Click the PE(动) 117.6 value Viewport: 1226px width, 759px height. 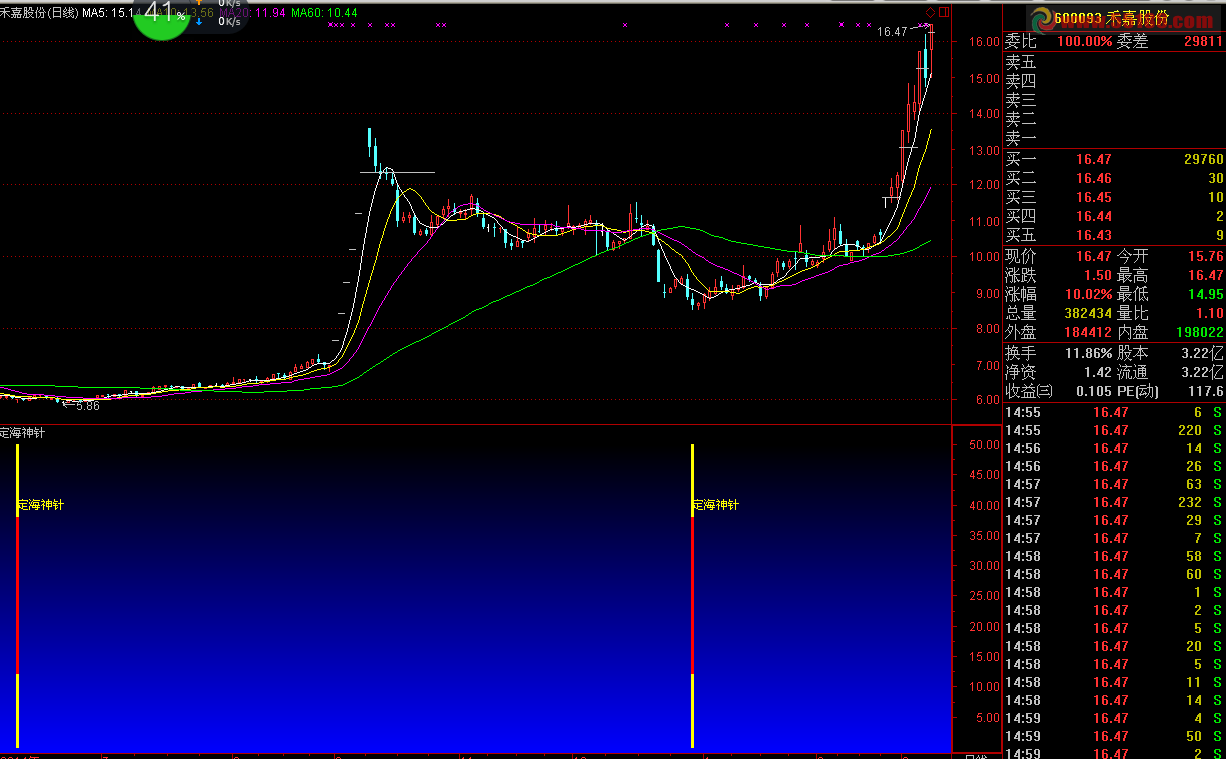click(x=1207, y=391)
